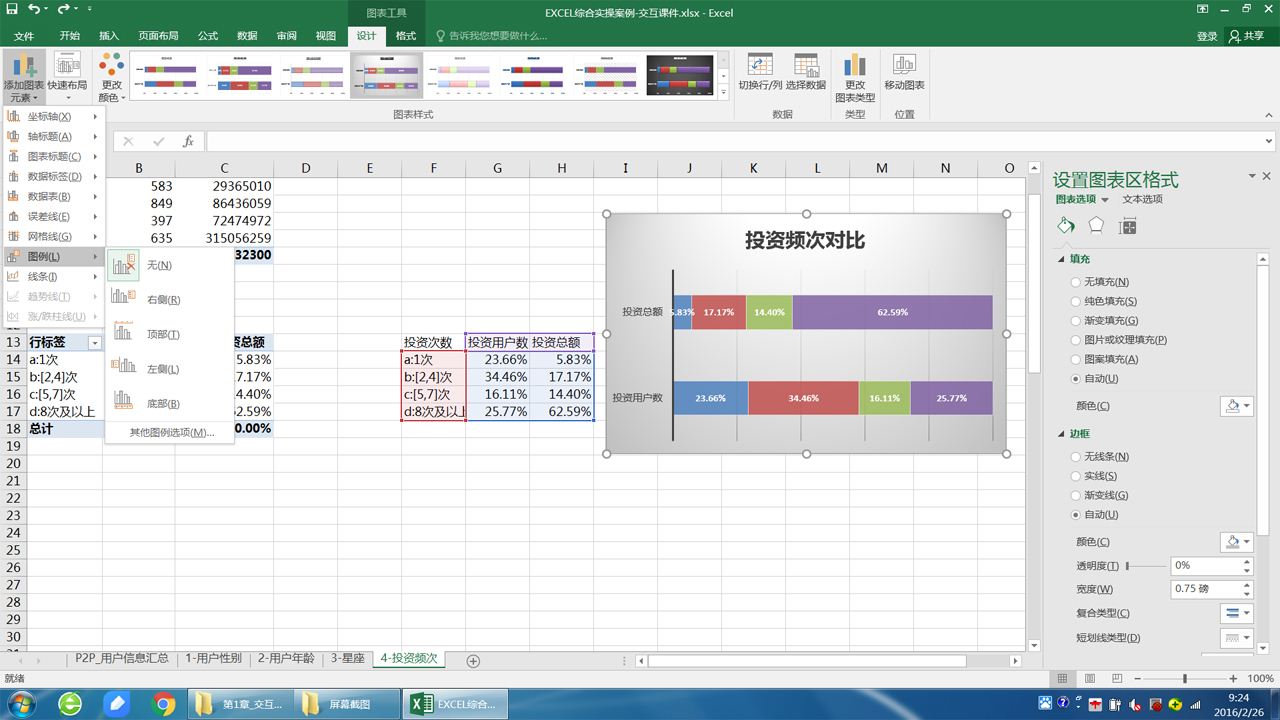The height and width of the screenshot is (720, 1280).
Task: Open dash type (短划线类型) dropdown
Action: (1237, 638)
